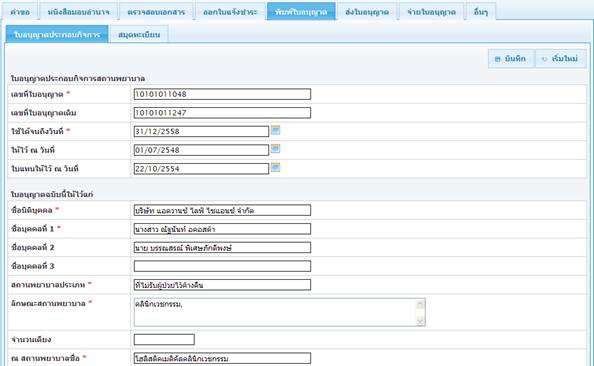Open the ส่งใบอนุญาต tab
594x366 pixels.
click(x=367, y=12)
